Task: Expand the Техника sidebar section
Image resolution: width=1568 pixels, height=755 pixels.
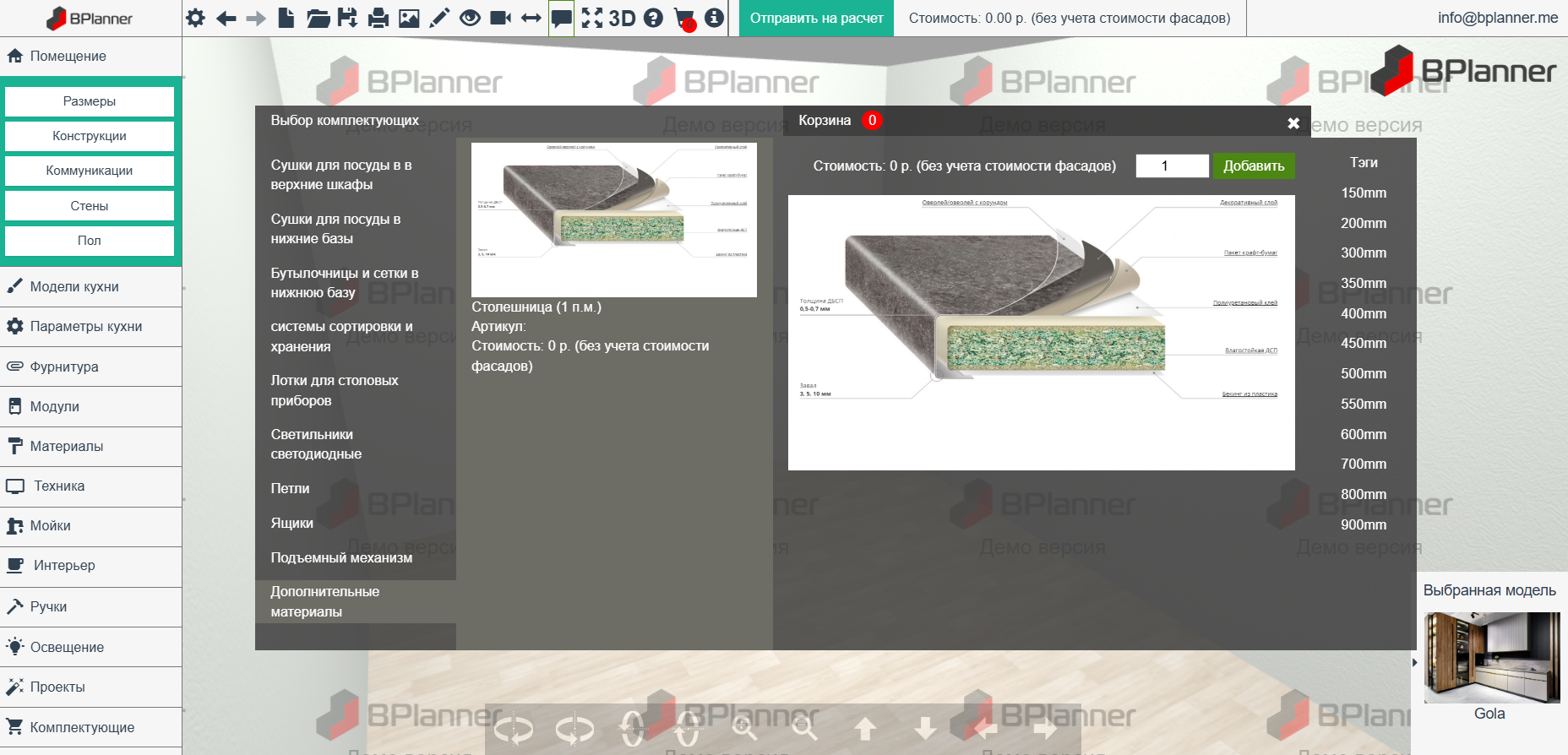Action: [x=90, y=486]
